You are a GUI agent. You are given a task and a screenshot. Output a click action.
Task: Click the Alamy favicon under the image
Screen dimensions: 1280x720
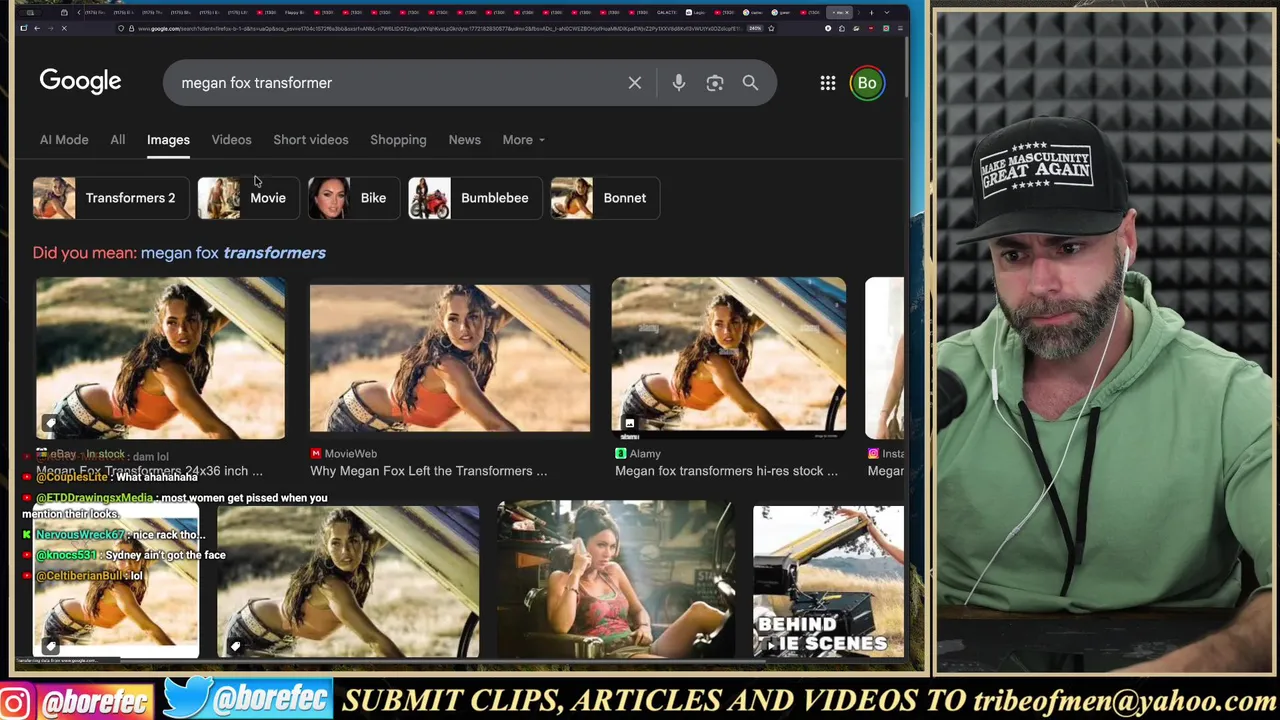(620, 454)
